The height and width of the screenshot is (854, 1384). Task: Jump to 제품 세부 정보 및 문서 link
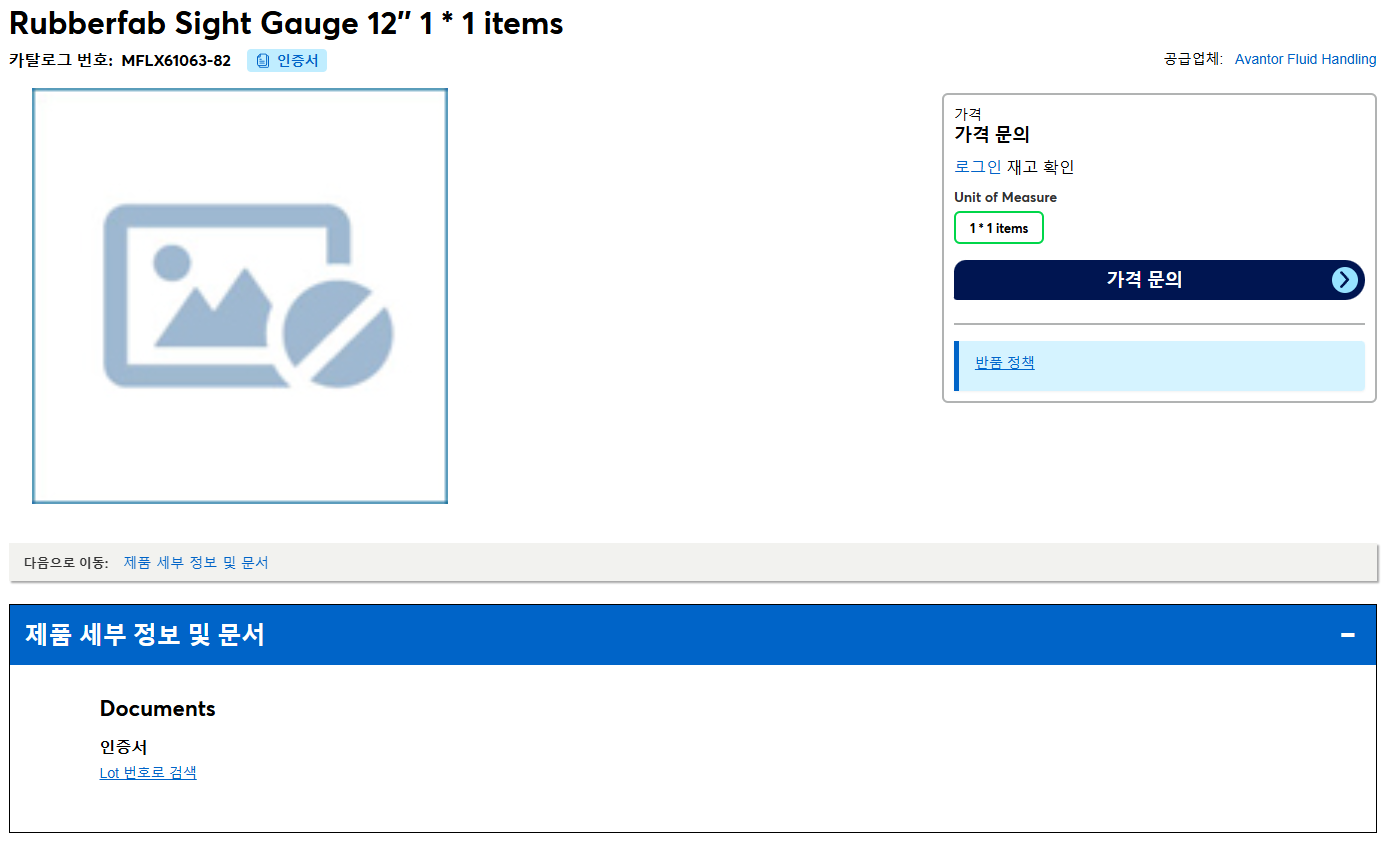coord(196,562)
